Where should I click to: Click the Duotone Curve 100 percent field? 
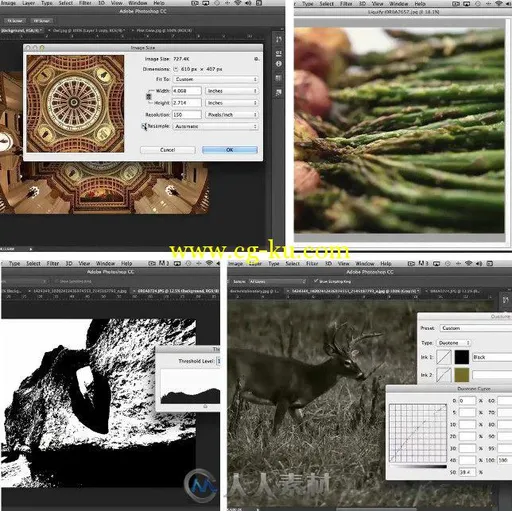505,460
